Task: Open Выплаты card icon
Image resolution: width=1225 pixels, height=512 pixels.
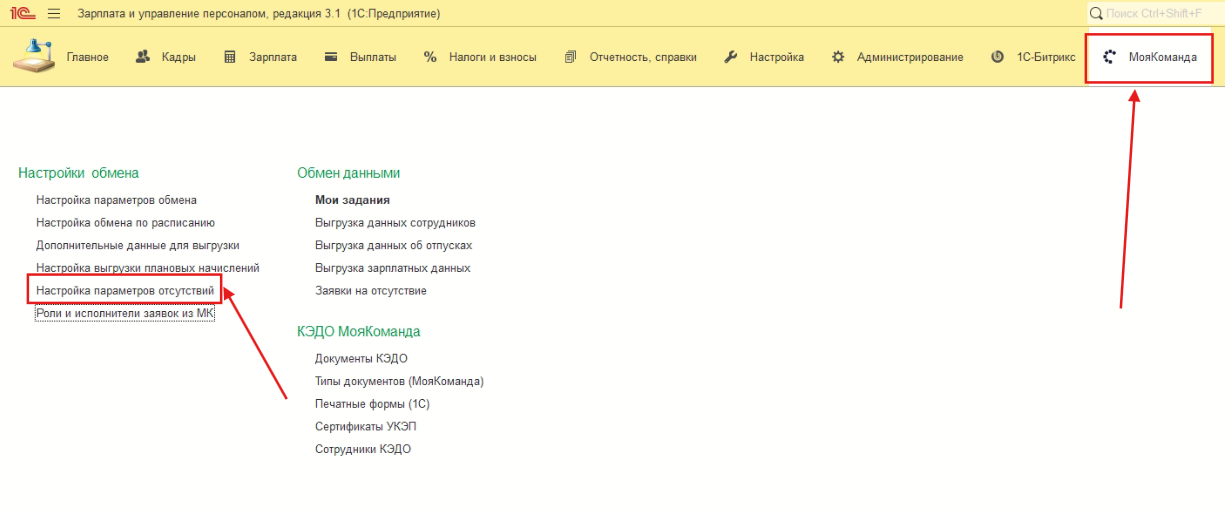Action: [331, 57]
